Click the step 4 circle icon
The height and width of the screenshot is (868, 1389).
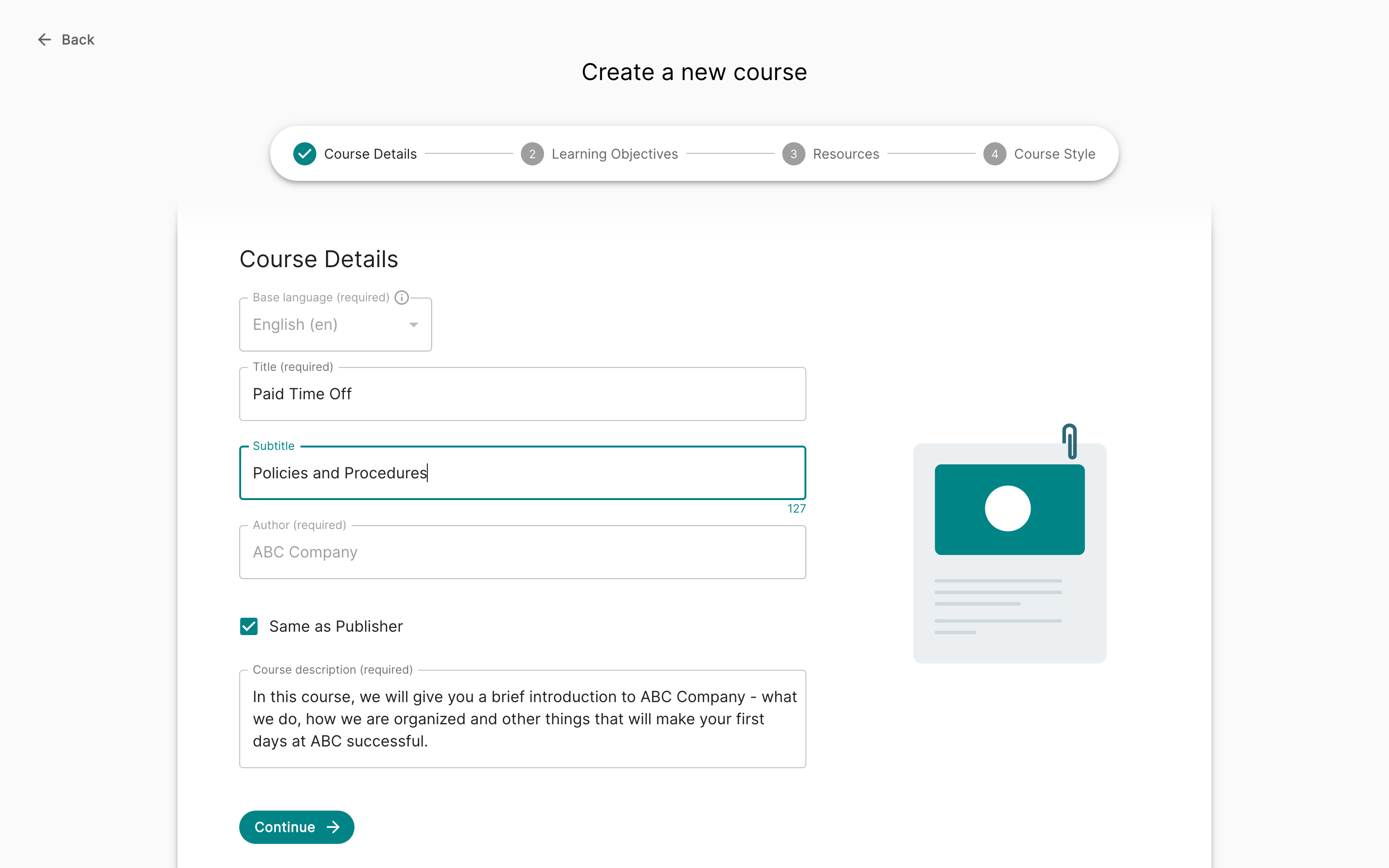[994, 154]
